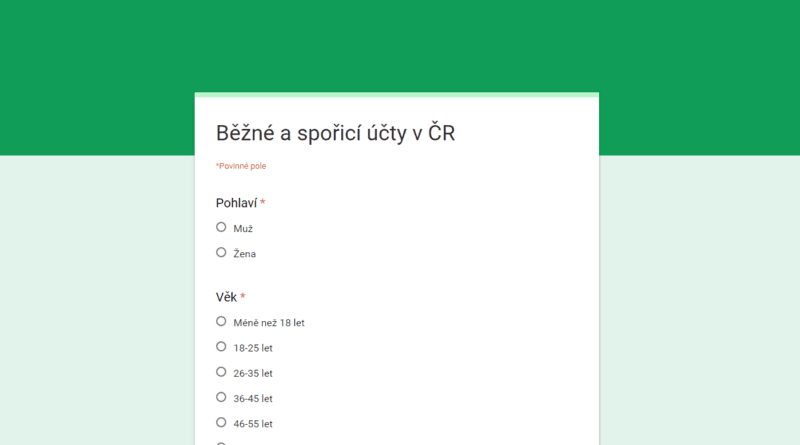Click the "Věk" question heading
The image size is (800, 445).
226,297
